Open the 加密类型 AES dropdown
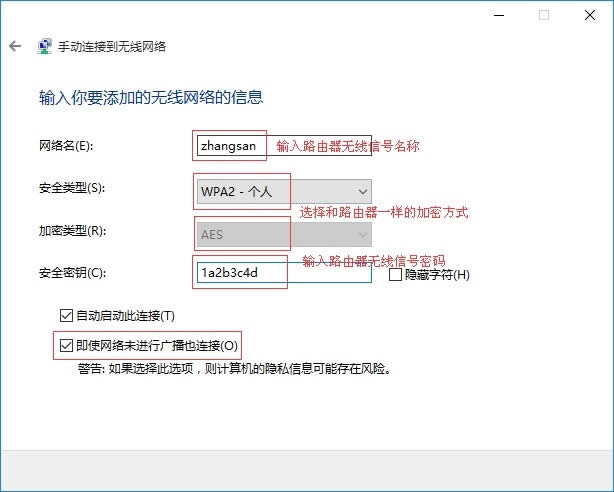 click(x=283, y=233)
